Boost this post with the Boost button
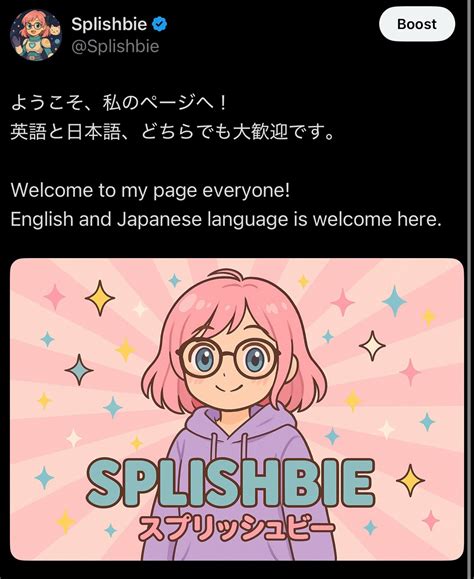474x579 pixels. click(x=417, y=24)
